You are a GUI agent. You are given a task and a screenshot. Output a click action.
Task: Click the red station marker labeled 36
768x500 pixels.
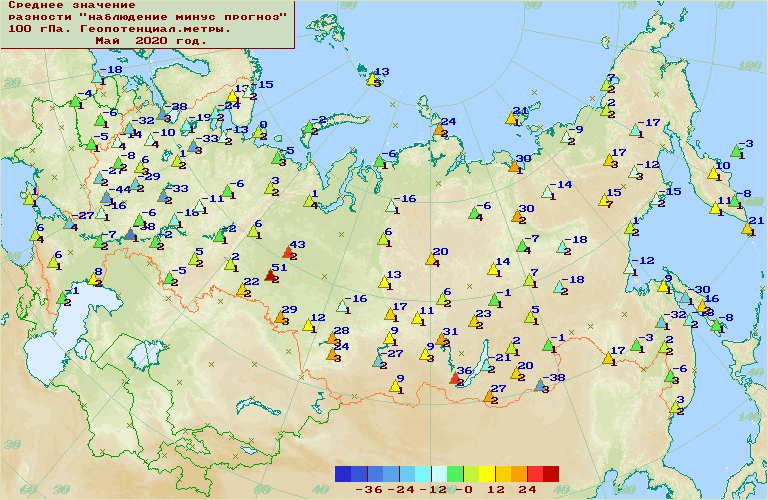tap(456, 378)
